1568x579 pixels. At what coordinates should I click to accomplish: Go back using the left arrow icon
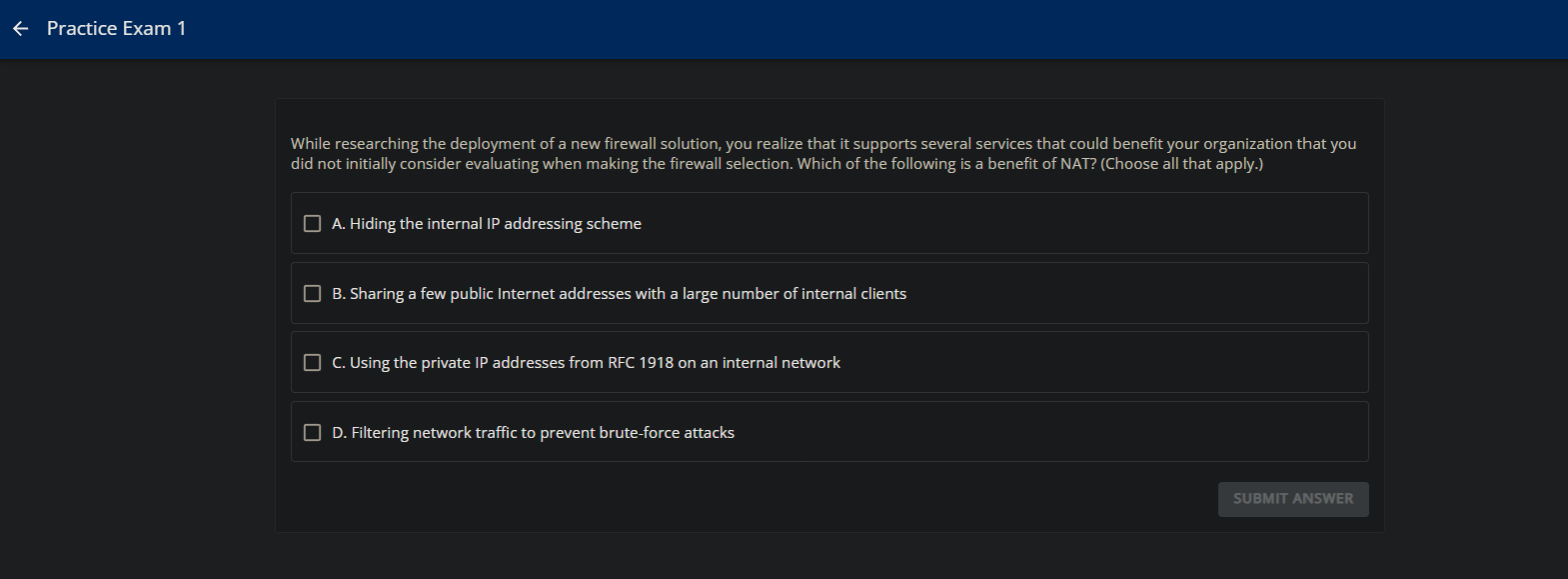[x=20, y=29]
